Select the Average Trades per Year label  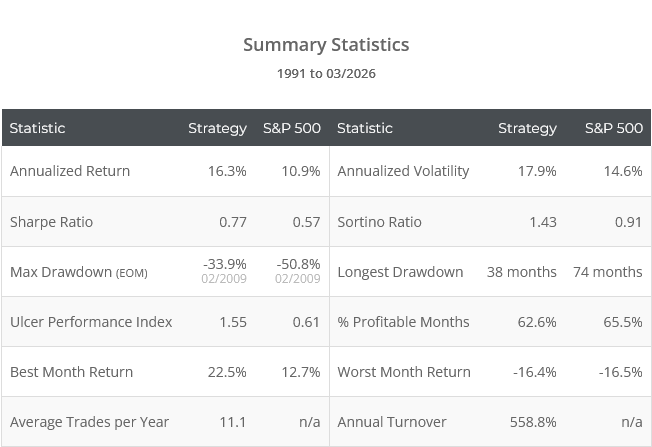point(89,422)
